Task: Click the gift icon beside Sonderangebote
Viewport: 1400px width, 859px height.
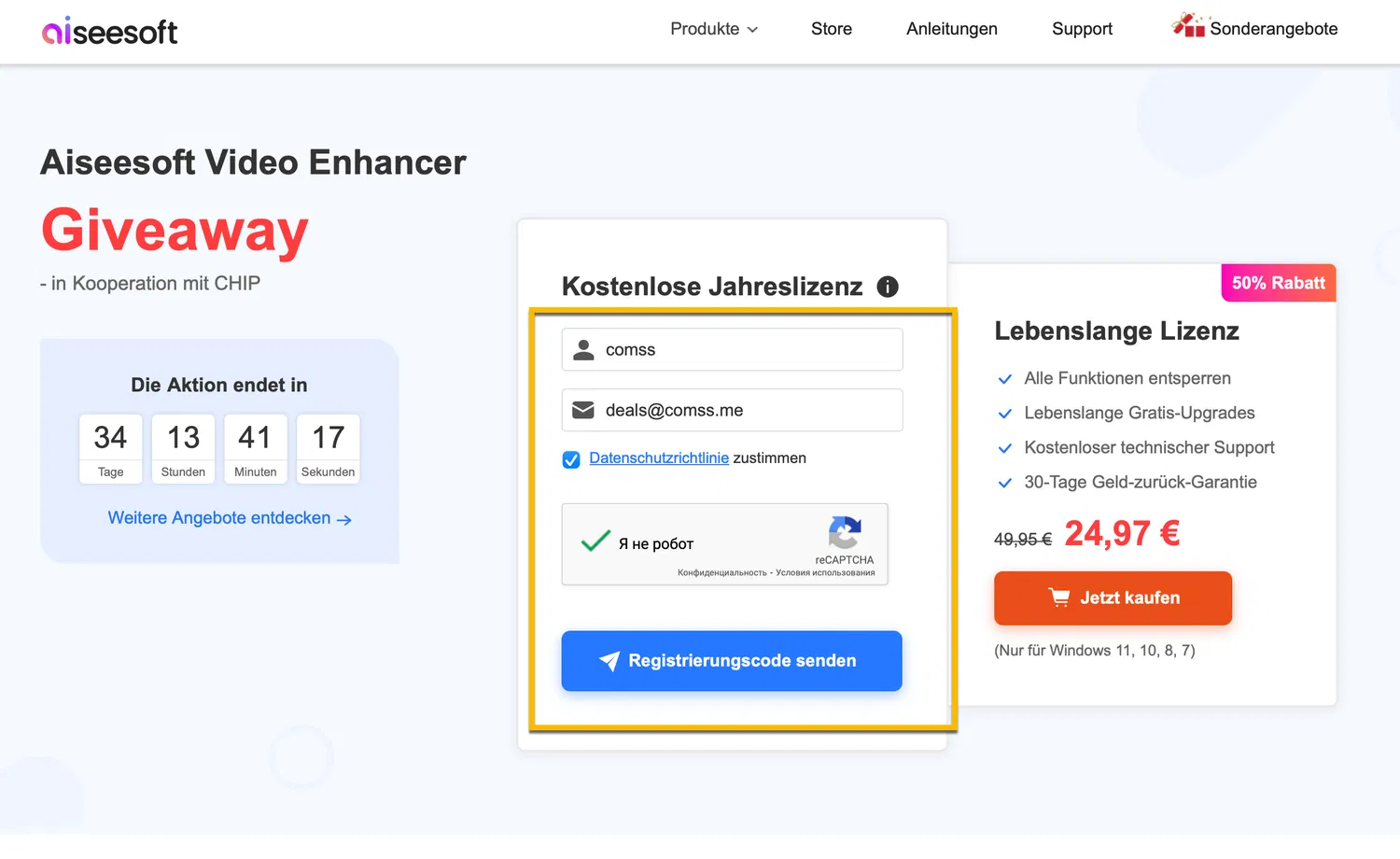Action: tap(1187, 26)
